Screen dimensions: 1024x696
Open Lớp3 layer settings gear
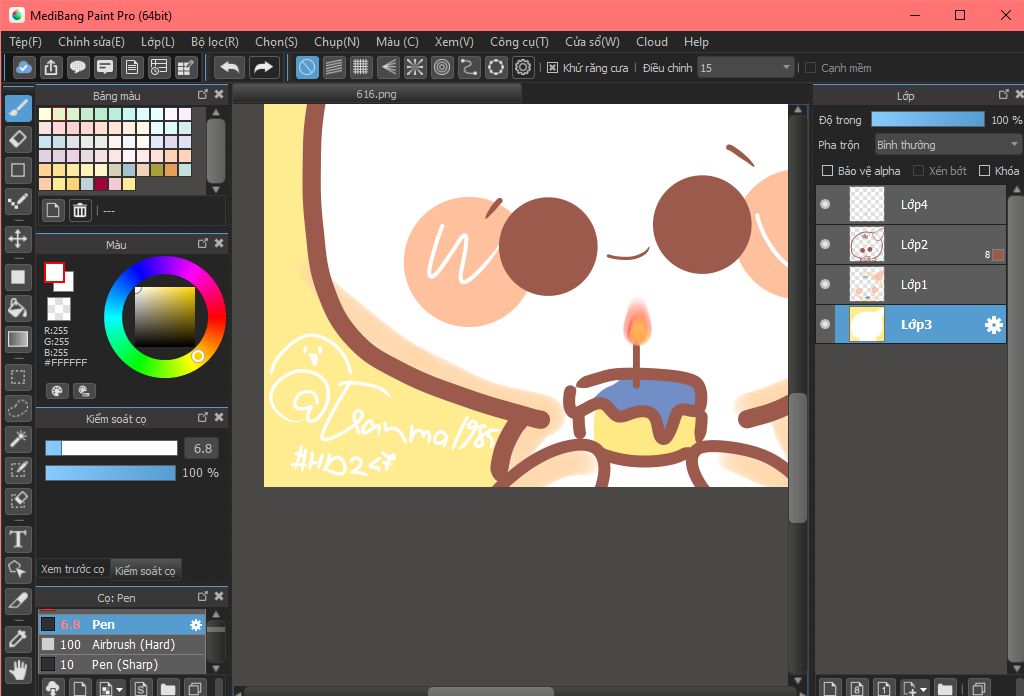[x=993, y=324]
